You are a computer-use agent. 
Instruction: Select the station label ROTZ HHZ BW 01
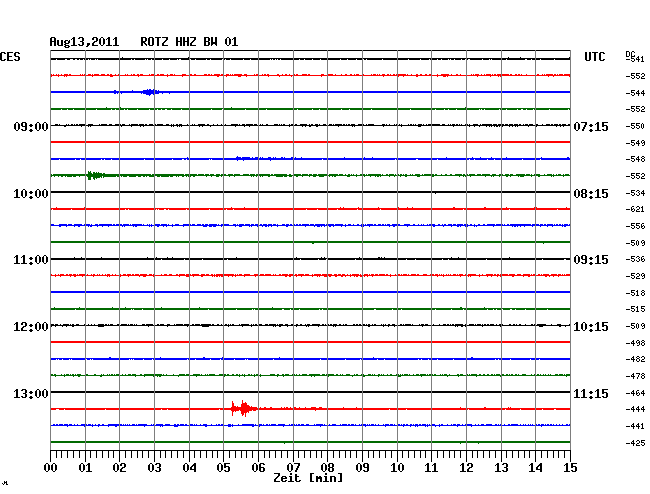click(189, 42)
